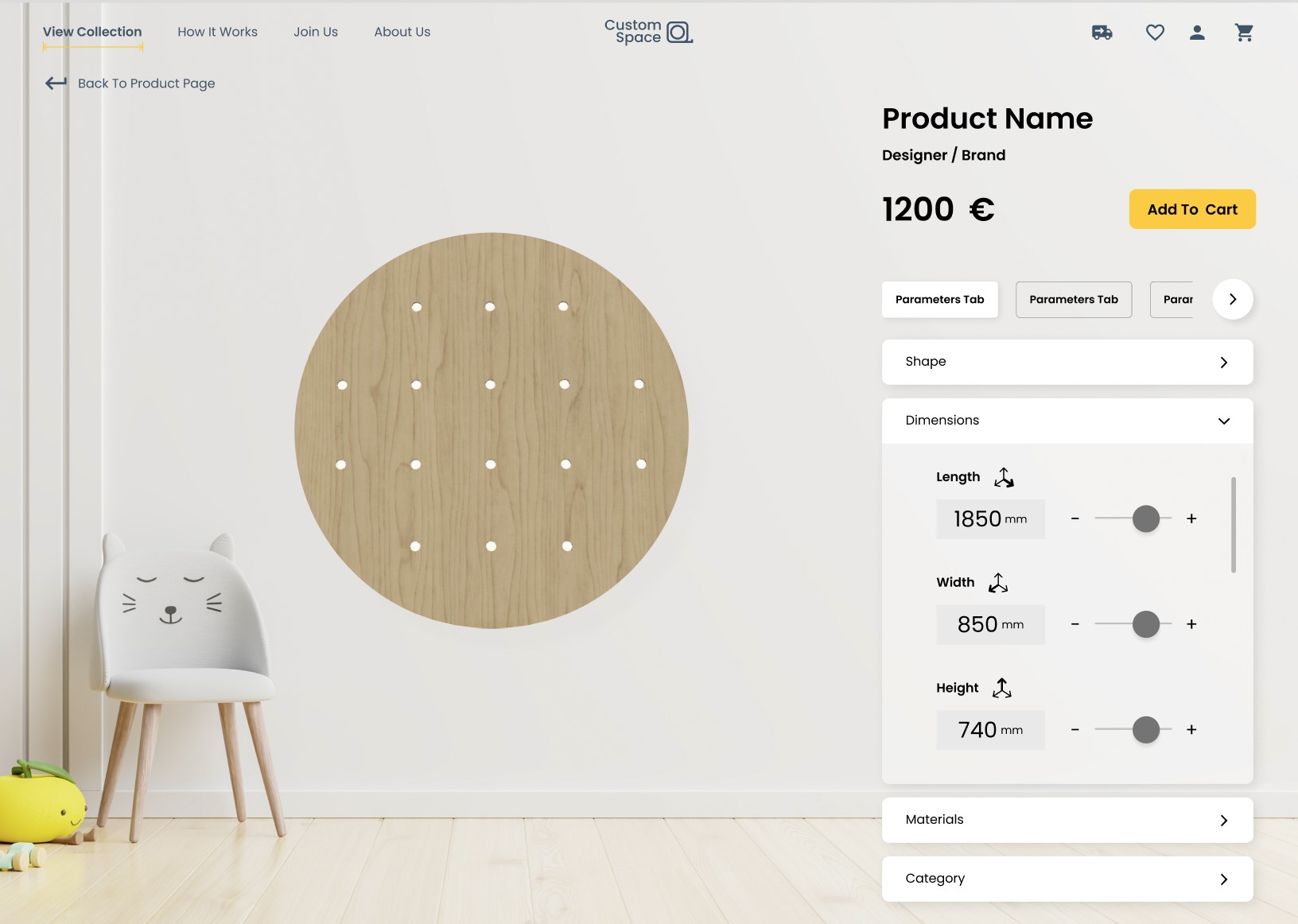Expand the Category section

[1067, 879]
